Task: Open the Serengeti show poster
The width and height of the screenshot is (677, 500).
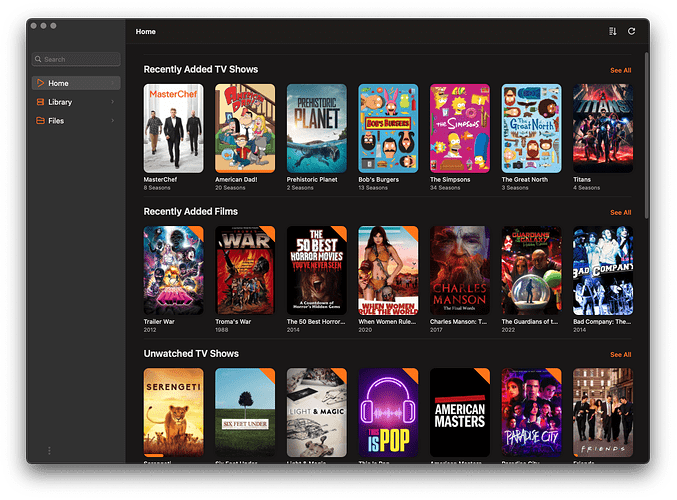Action: (174, 412)
